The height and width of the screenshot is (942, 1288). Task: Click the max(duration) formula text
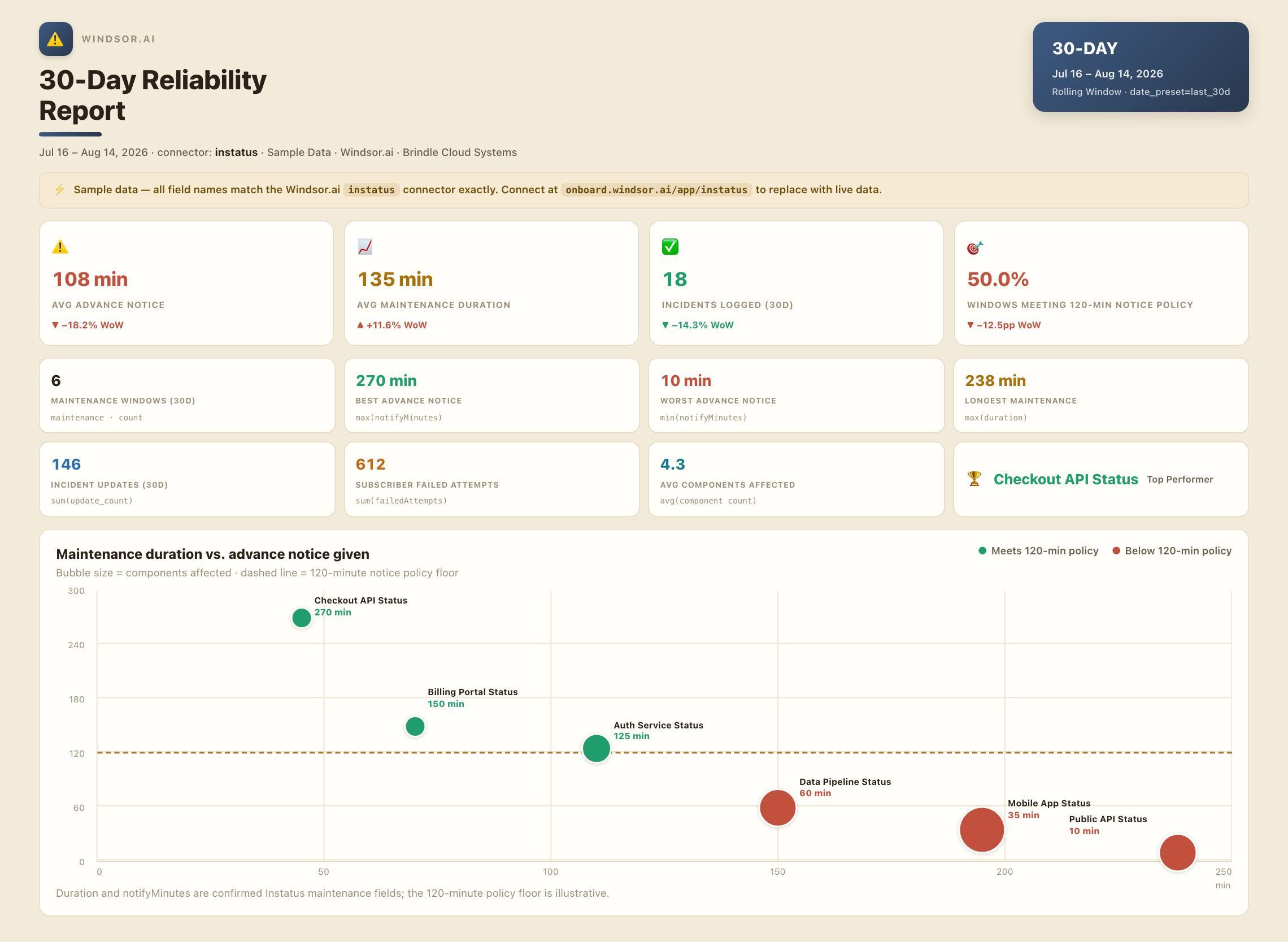[995, 418]
